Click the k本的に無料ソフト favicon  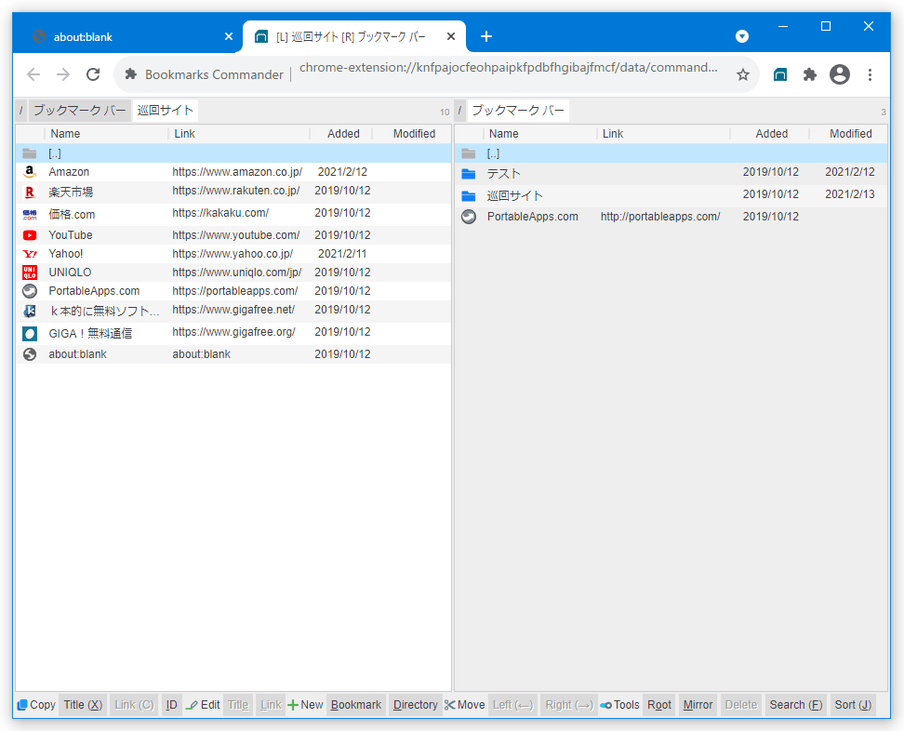29,311
